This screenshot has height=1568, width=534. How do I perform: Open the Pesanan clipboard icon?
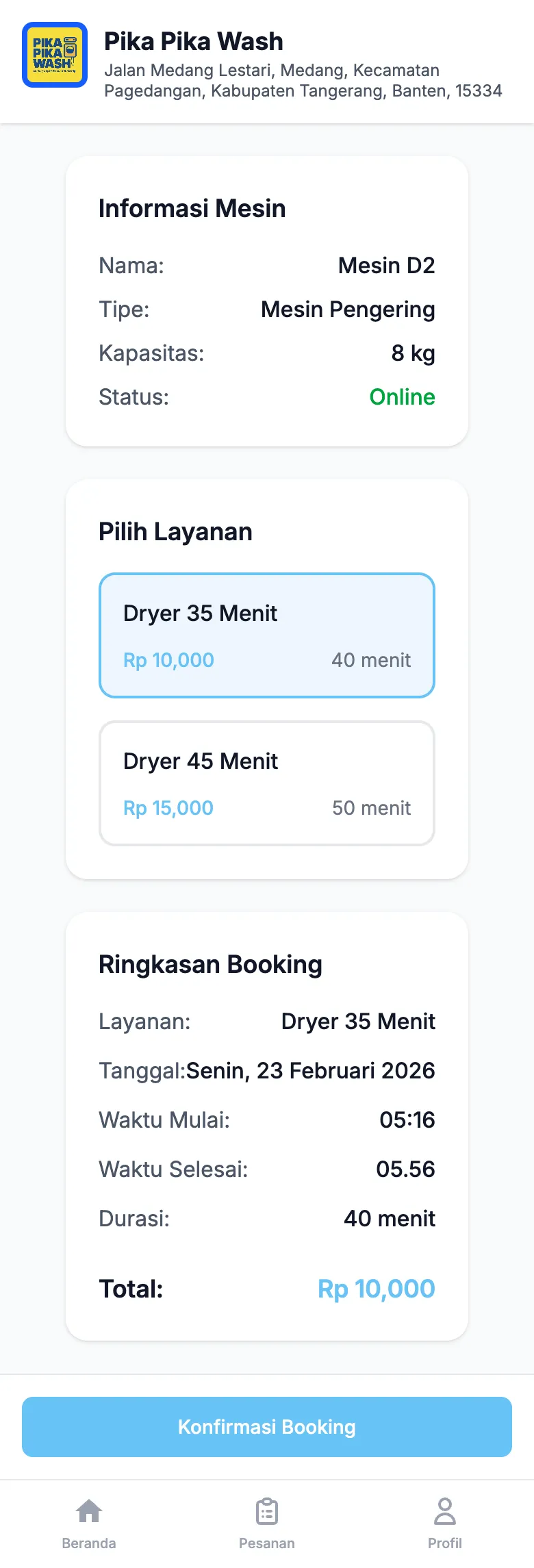pos(267,1510)
